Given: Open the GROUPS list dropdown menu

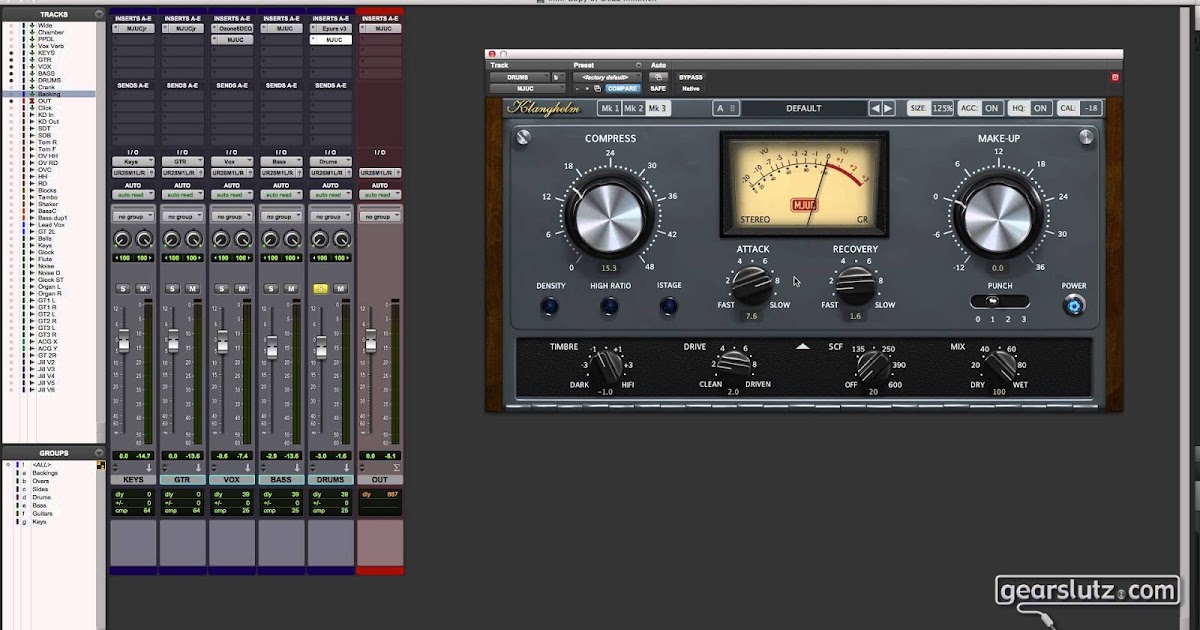Looking at the screenshot, I should point(98,453).
